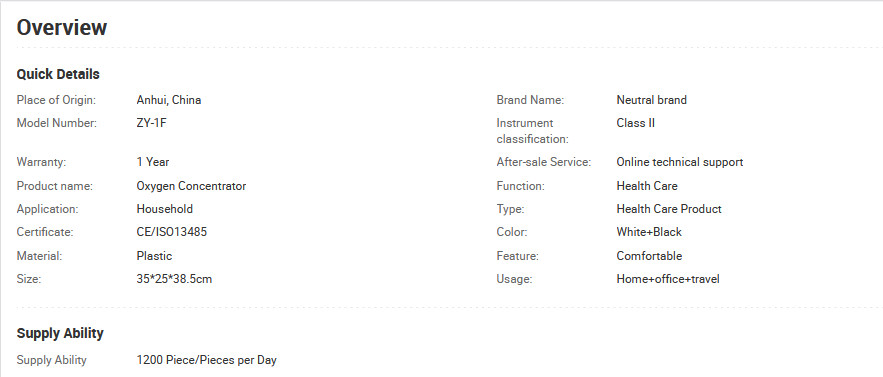Click the Anhui, China origin value

click(x=169, y=100)
